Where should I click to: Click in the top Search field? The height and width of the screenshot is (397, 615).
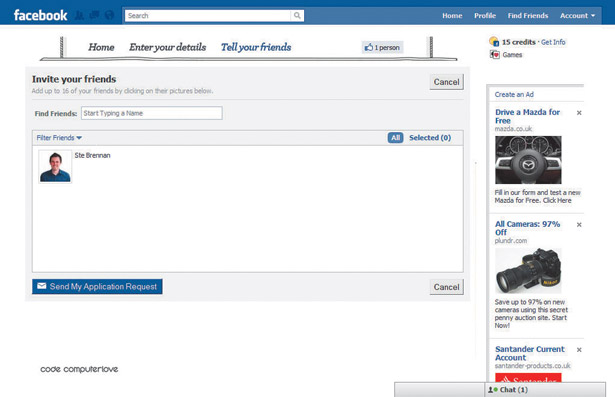pos(208,15)
